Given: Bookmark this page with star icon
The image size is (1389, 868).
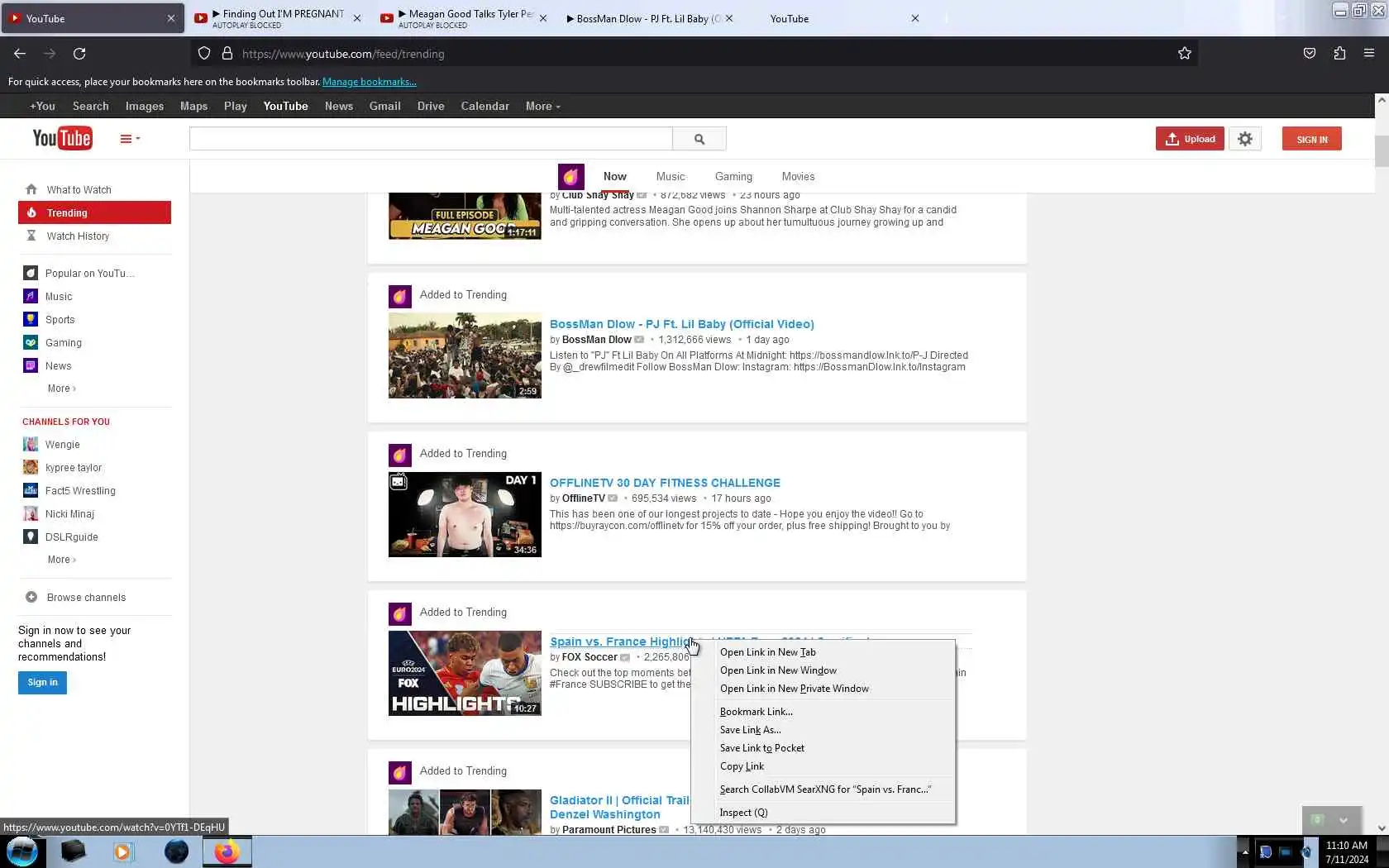Looking at the screenshot, I should [1184, 54].
